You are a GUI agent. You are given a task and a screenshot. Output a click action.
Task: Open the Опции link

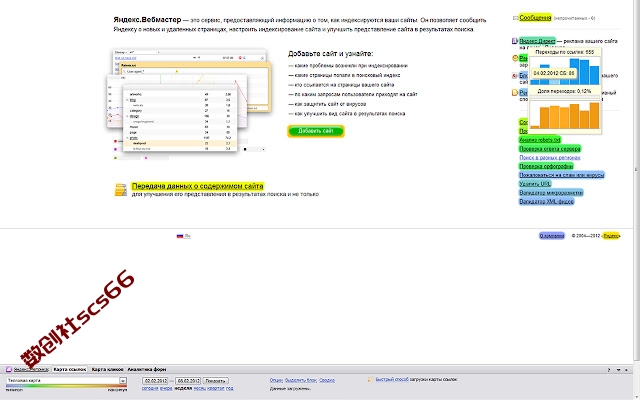coord(276,380)
